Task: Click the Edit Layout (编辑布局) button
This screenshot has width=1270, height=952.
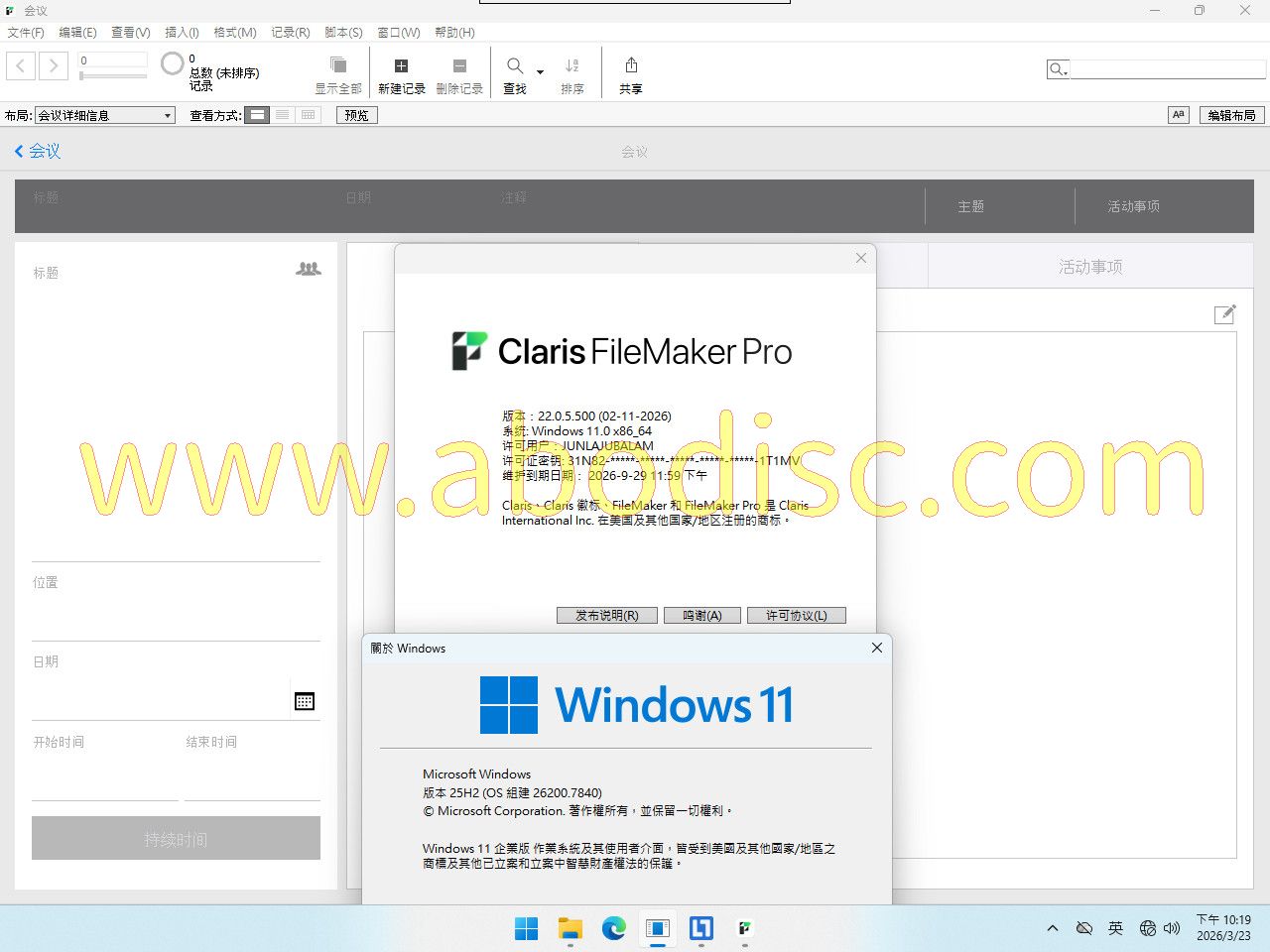Action: pos(1231,115)
